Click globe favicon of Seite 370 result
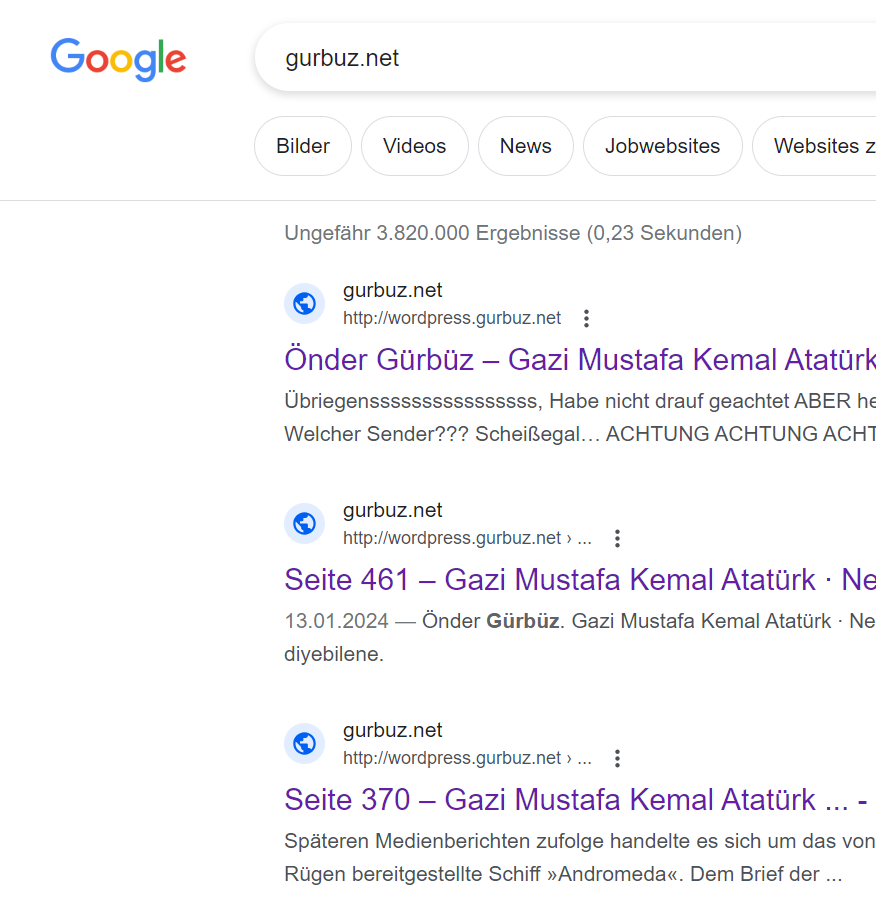Image resolution: width=876 pixels, height=904 pixels. (x=305, y=744)
